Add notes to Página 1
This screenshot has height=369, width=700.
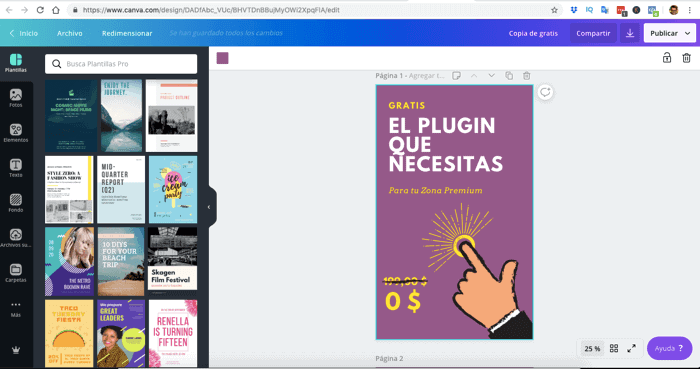click(x=456, y=76)
